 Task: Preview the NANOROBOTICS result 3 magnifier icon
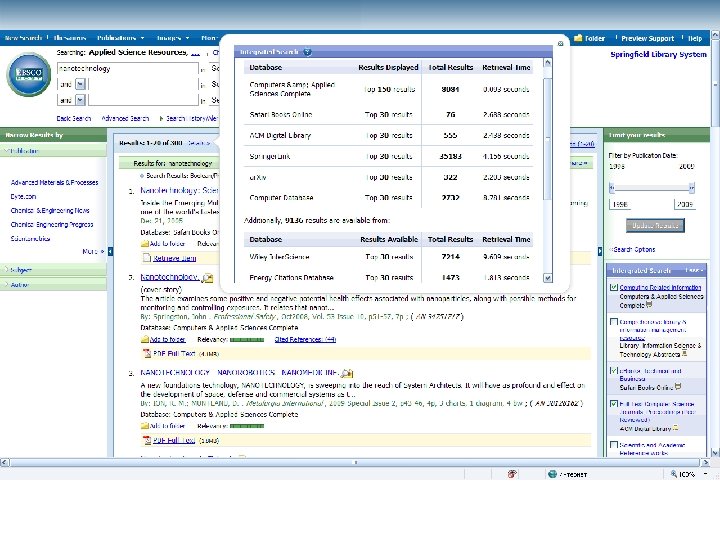coord(347,373)
